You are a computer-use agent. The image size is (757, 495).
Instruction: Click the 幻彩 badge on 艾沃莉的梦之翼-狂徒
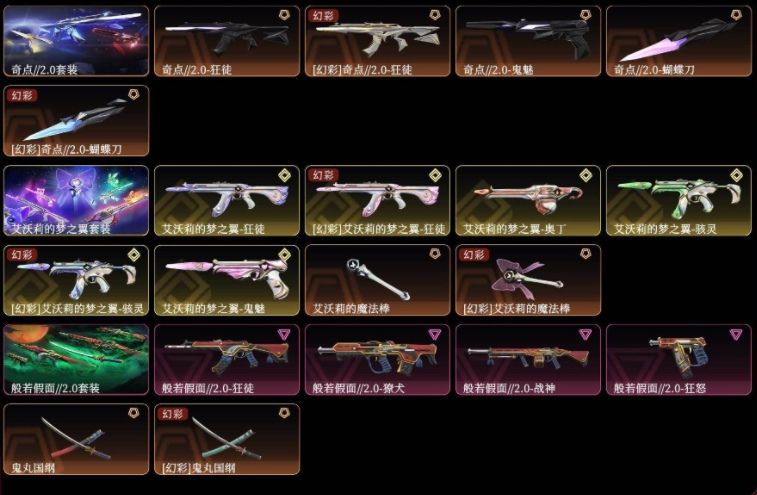[322, 175]
